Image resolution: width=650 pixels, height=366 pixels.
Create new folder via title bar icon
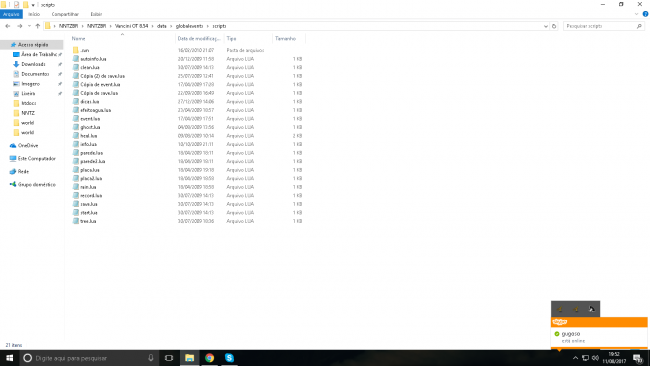click(x=25, y=5)
